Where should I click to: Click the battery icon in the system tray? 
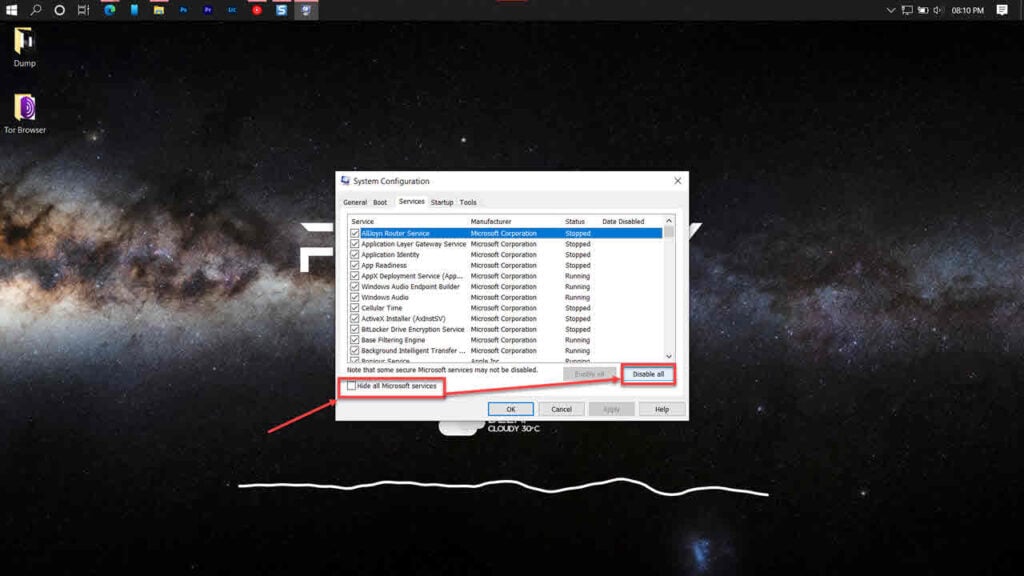click(923, 10)
